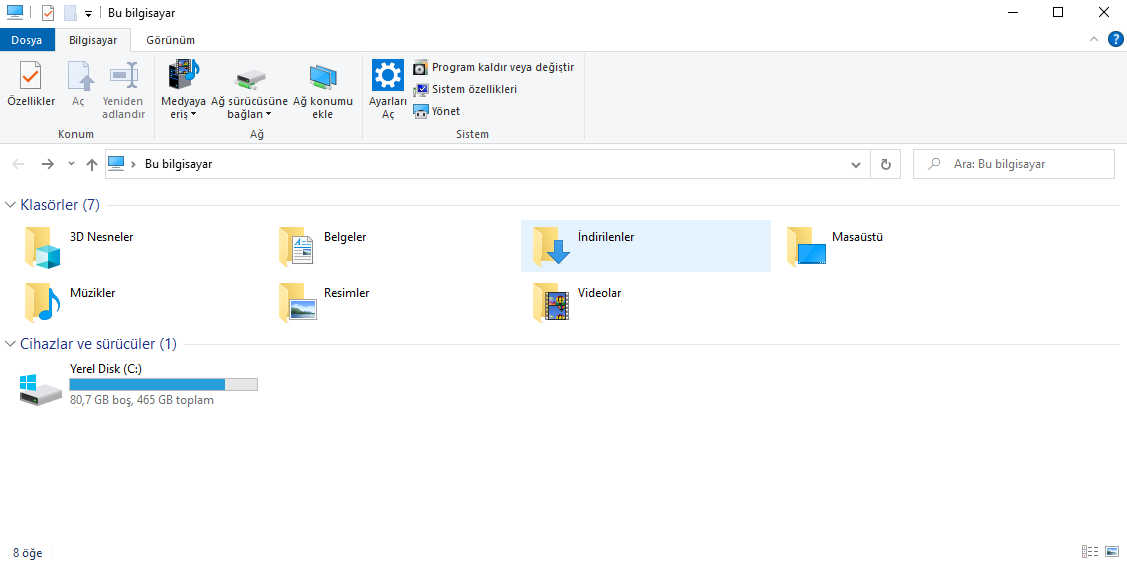Maximize the Bu bilgisayar window
Image resolution: width=1127 pixels, height=565 pixels.
[1057, 12]
